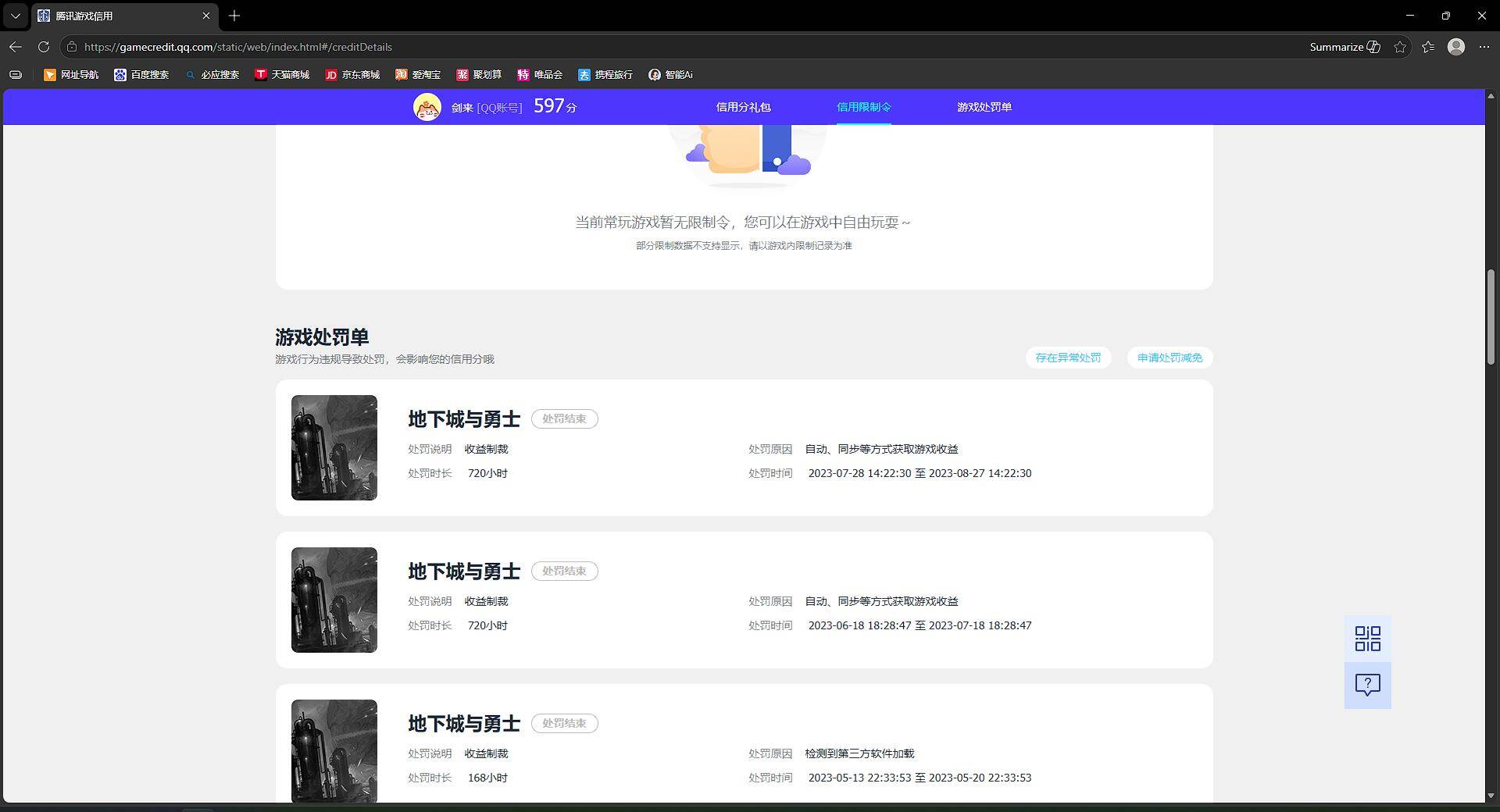Click the 168小时 duration value

coord(487,778)
